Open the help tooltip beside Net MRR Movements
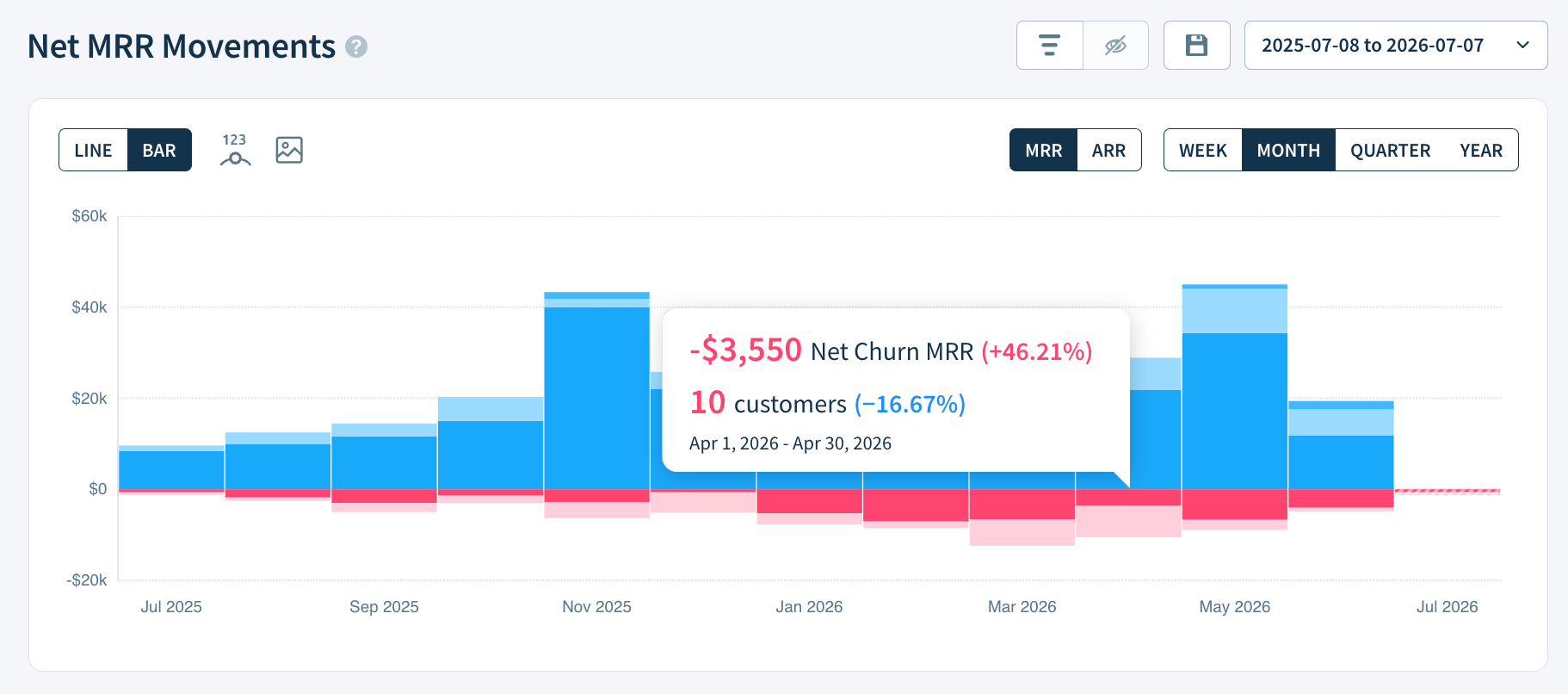The height and width of the screenshot is (694, 1568). click(356, 46)
